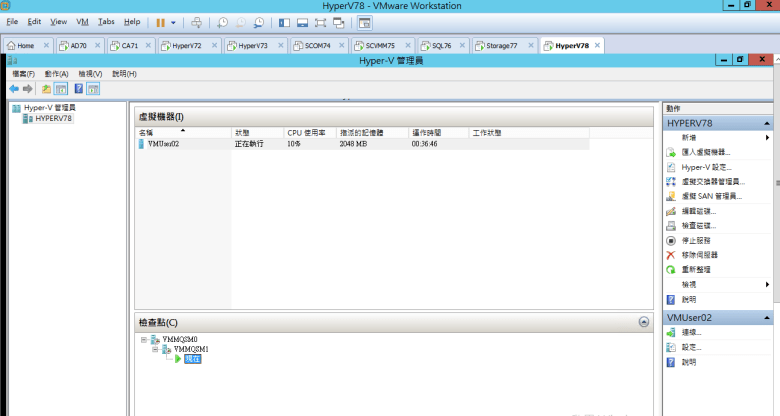Select HYPERV78 in the left tree
The width and height of the screenshot is (780, 416).
click(52, 118)
